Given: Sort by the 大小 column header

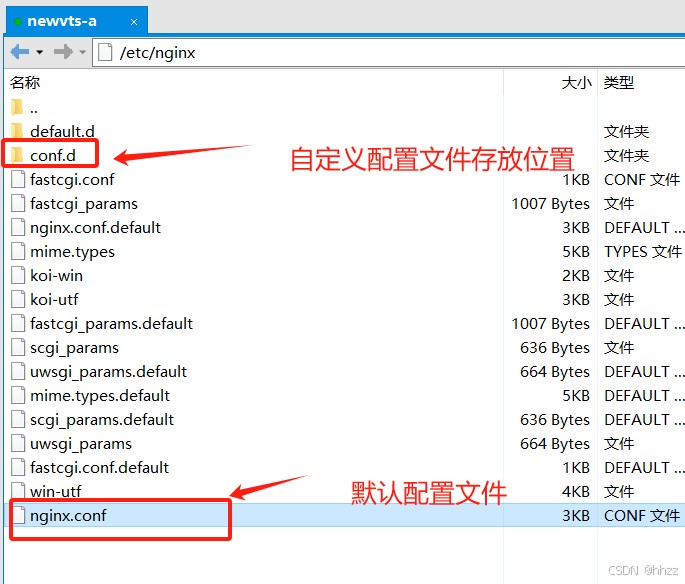Looking at the screenshot, I should (577, 82).
